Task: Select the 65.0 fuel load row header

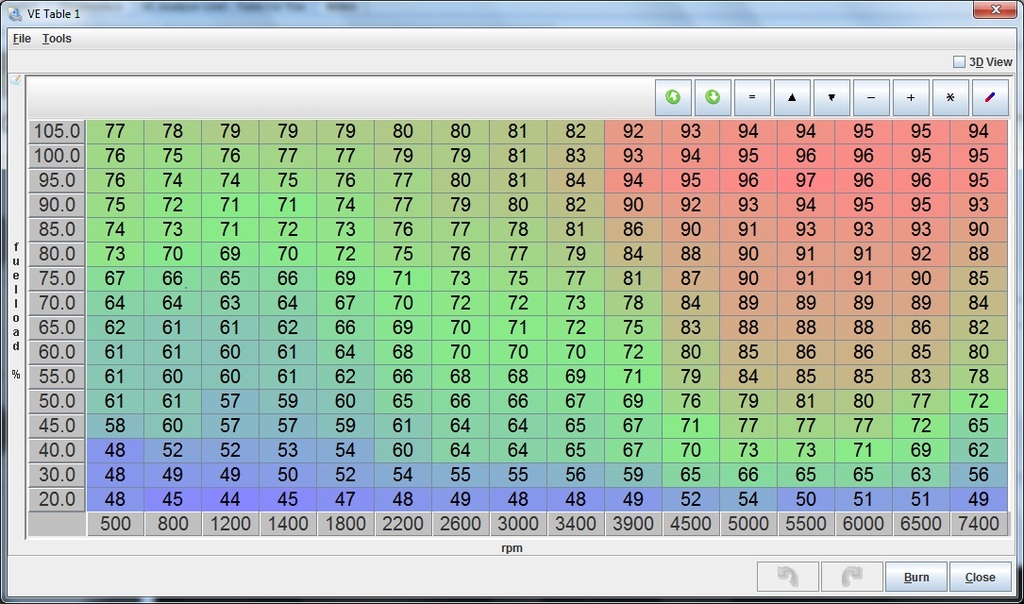Action: coord(57,327)
